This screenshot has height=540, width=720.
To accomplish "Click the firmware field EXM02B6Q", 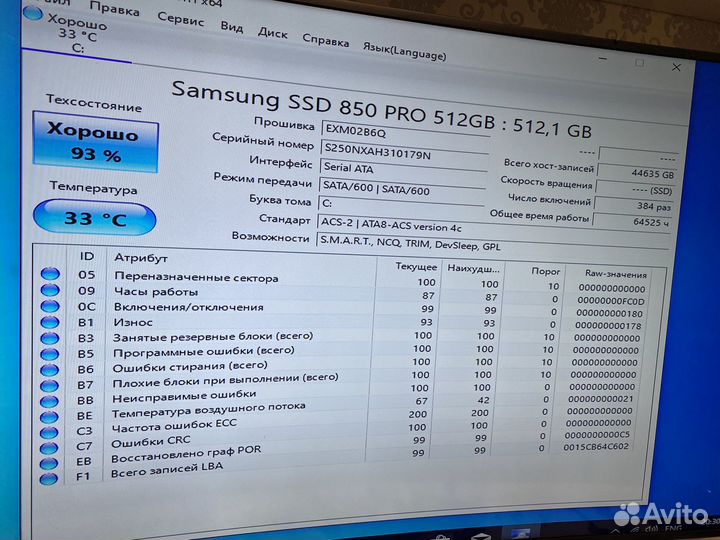I will [x=405, y=132].
